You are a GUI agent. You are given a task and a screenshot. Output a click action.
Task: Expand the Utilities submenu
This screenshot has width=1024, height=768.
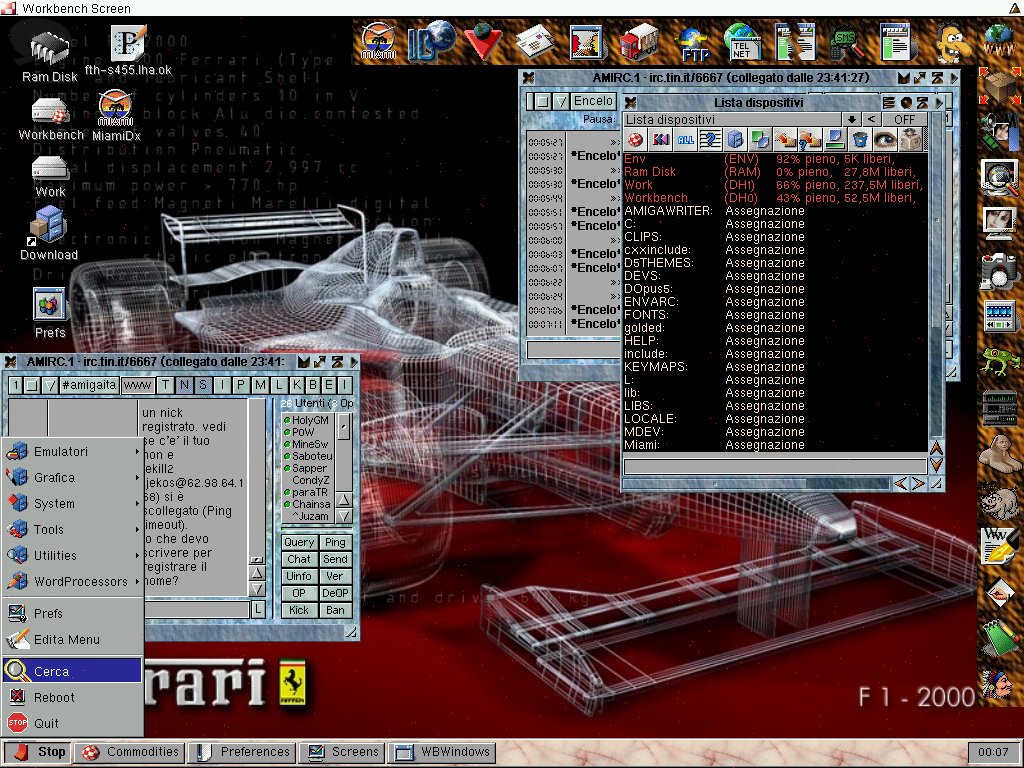point(72,556)
